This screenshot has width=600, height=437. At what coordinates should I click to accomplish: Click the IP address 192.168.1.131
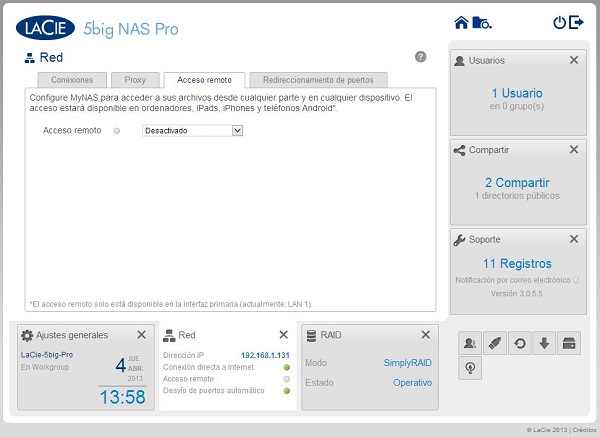click(265, 355)
